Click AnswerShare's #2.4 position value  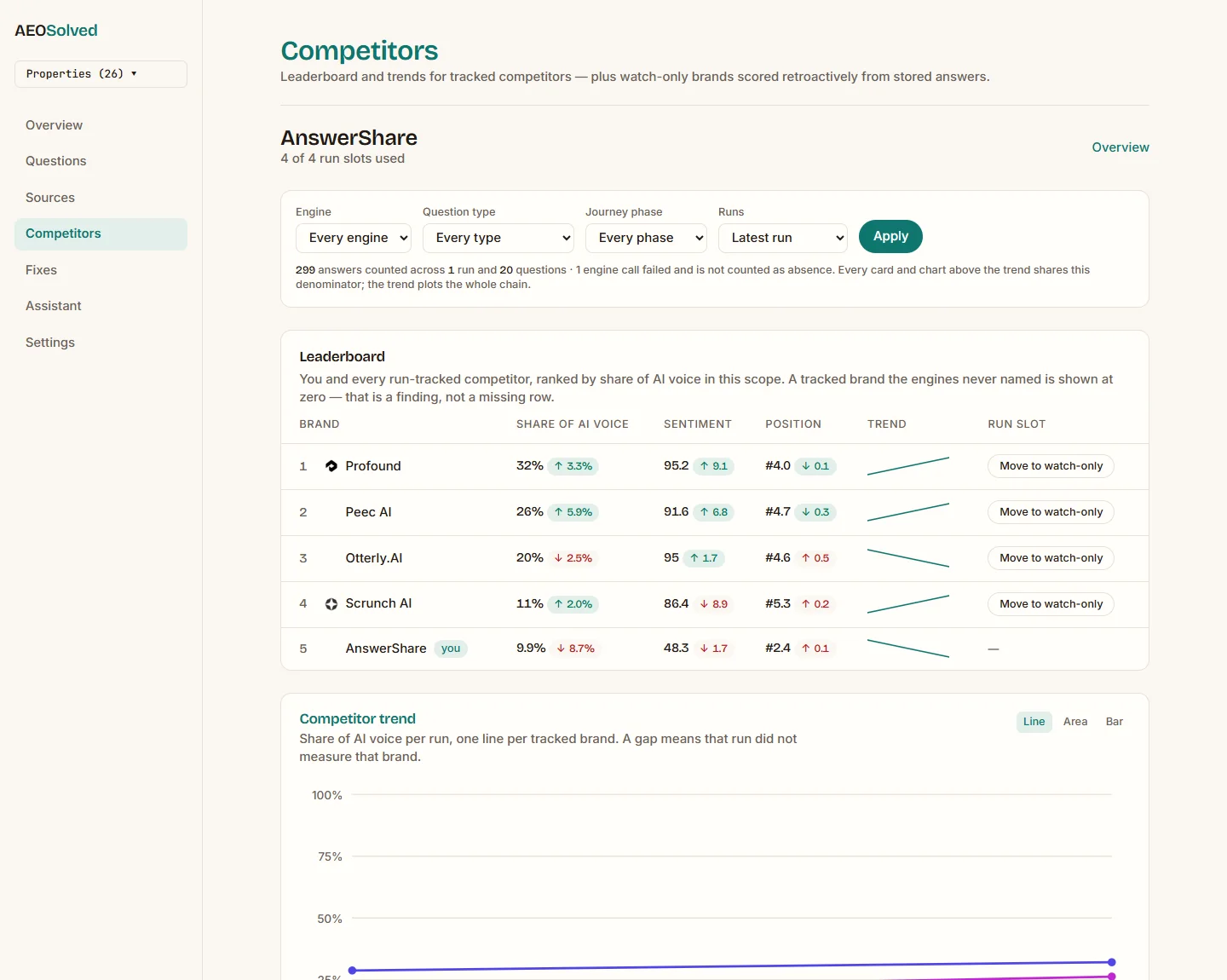tap(778, 648)
